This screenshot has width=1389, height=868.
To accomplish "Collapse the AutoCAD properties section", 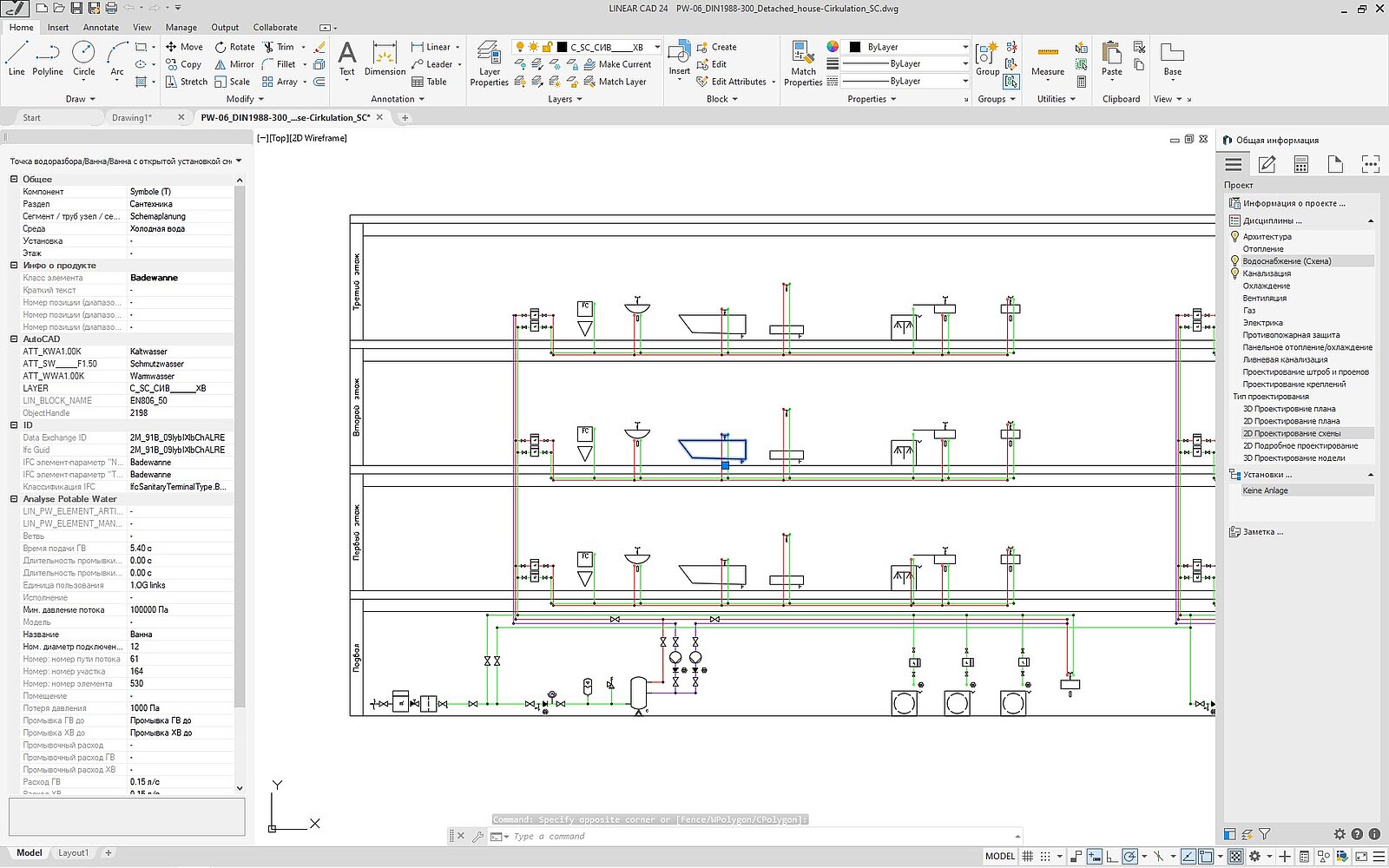I will 14,339.
